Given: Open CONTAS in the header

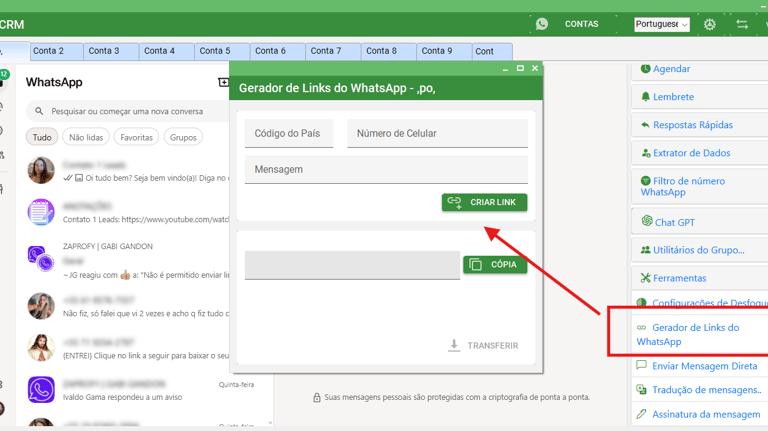Looking at the screenshot, I should [581, 24].
